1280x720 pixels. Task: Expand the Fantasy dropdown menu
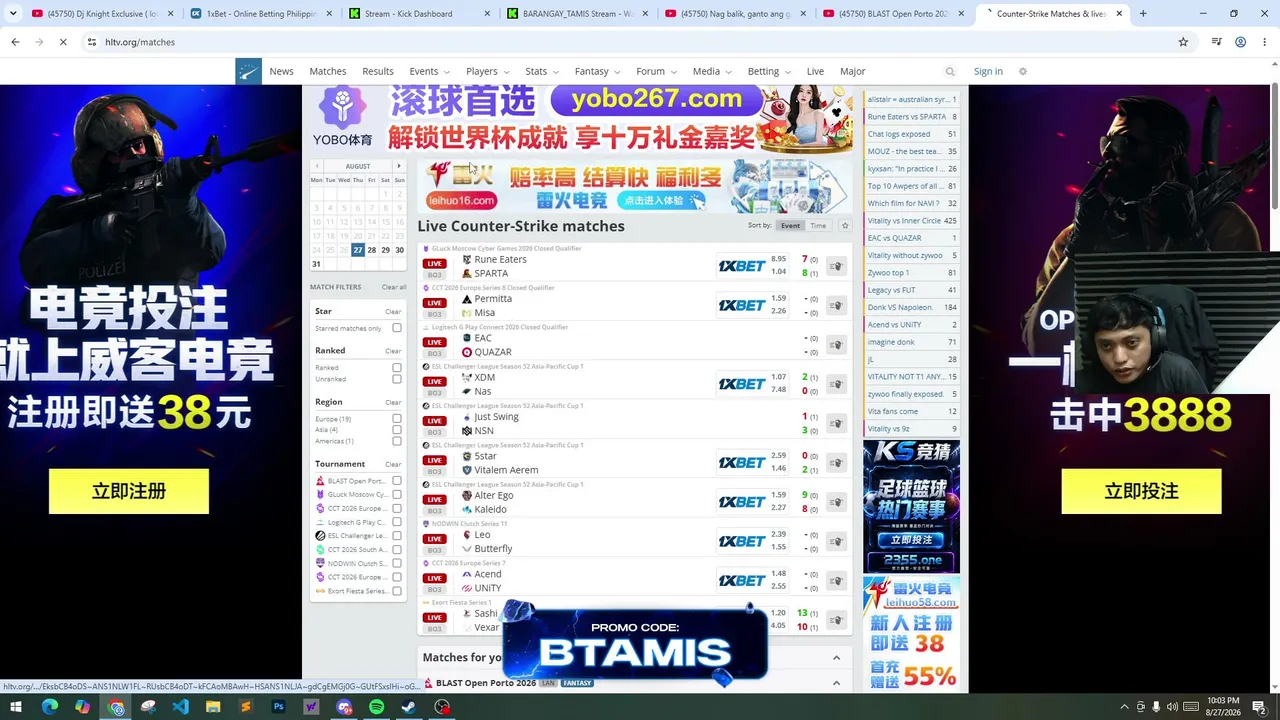tap(597, 71)
